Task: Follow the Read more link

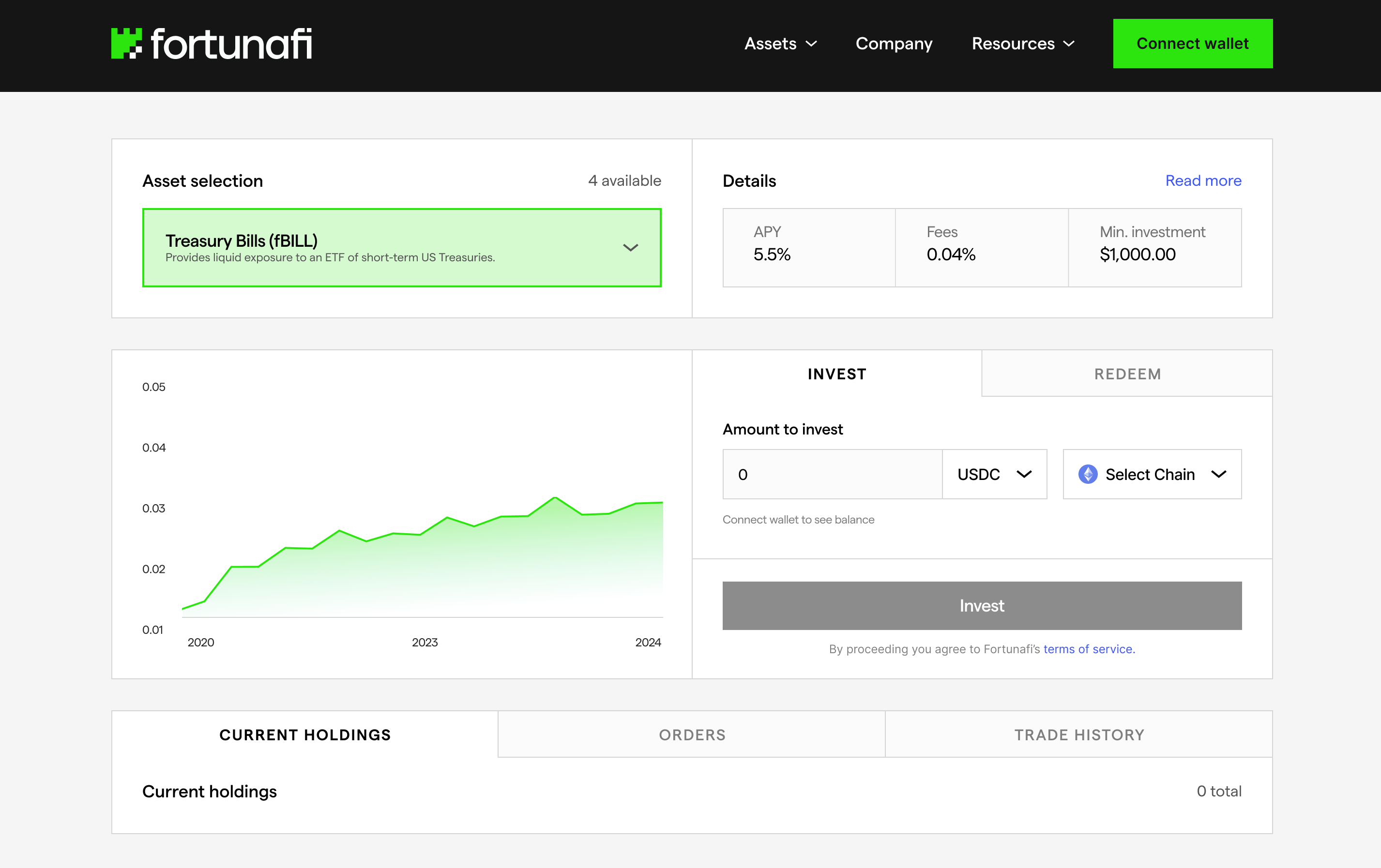Action: pyautogui.click(x=1203, y=180)
